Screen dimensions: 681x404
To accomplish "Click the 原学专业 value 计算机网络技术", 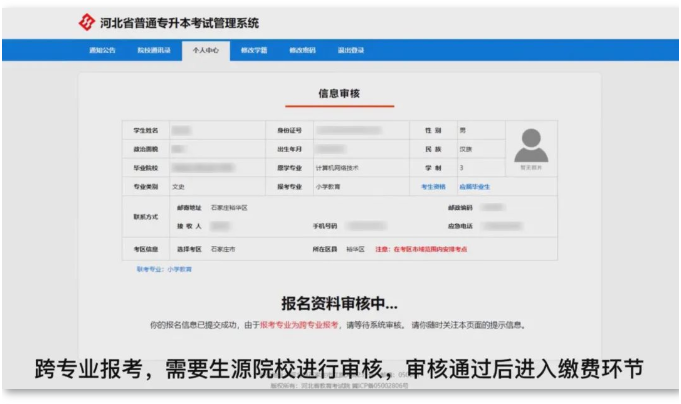I will 344,168.
